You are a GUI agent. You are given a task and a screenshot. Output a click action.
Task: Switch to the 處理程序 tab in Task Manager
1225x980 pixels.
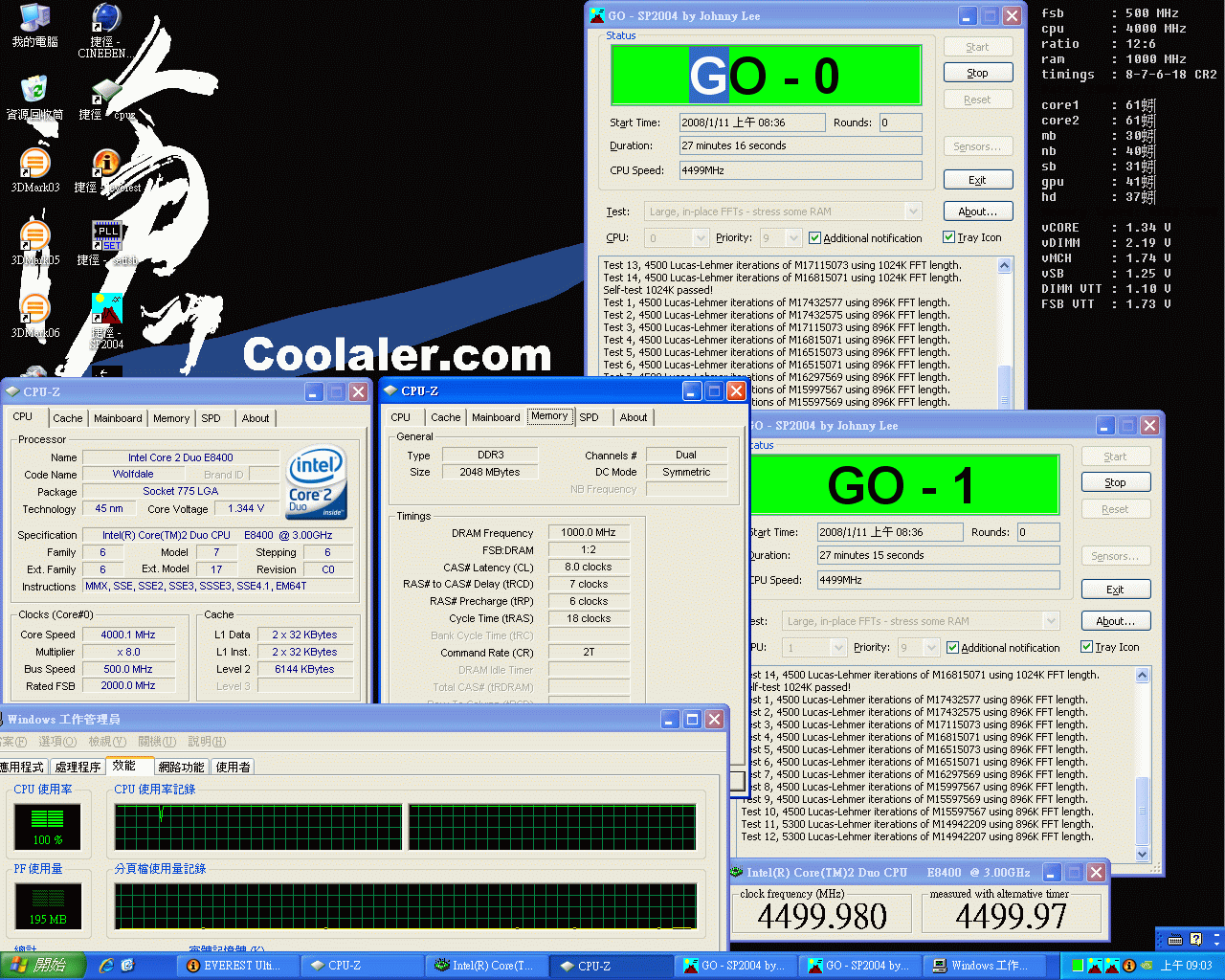coord(78,767)
